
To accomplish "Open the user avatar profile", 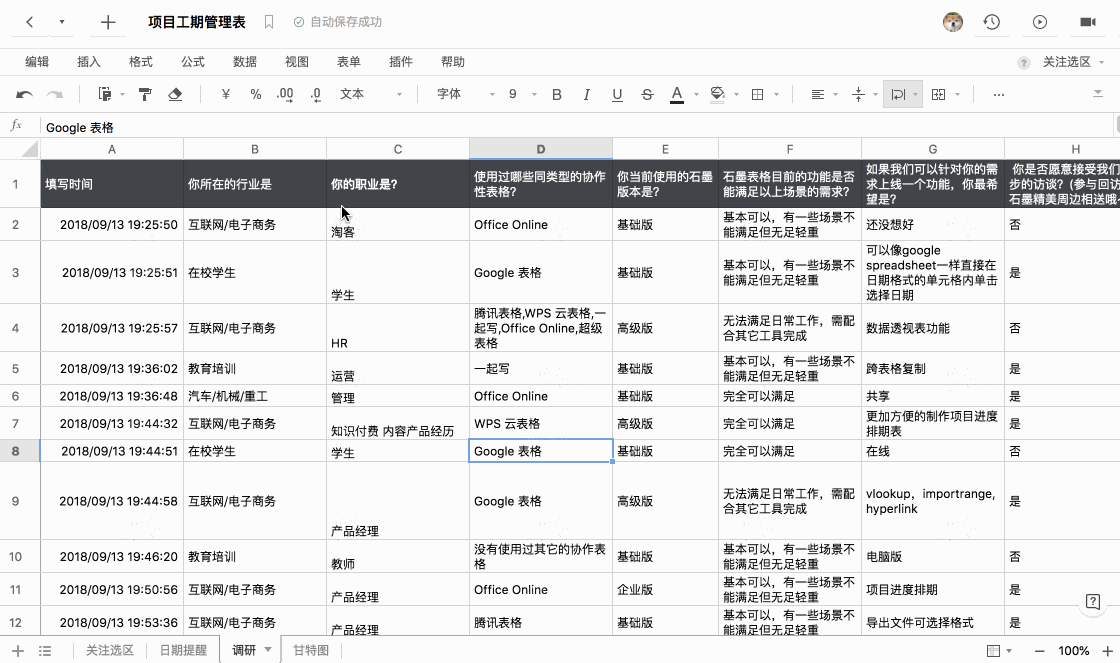I will [952, 22].
